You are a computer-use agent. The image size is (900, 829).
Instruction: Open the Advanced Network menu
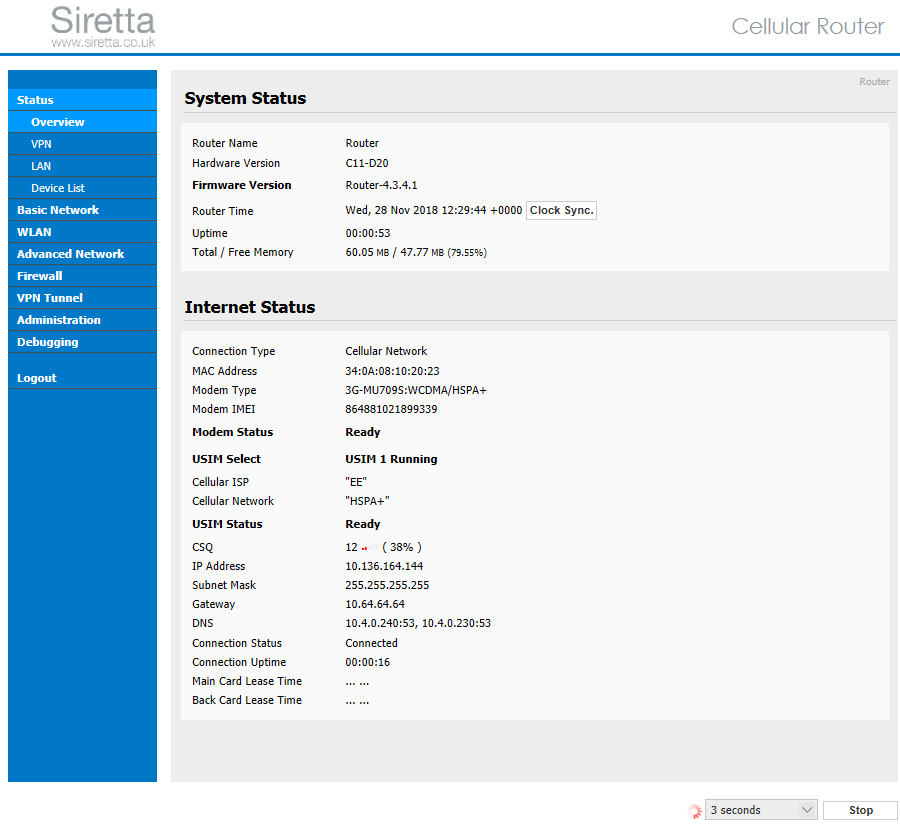(82, 254)
